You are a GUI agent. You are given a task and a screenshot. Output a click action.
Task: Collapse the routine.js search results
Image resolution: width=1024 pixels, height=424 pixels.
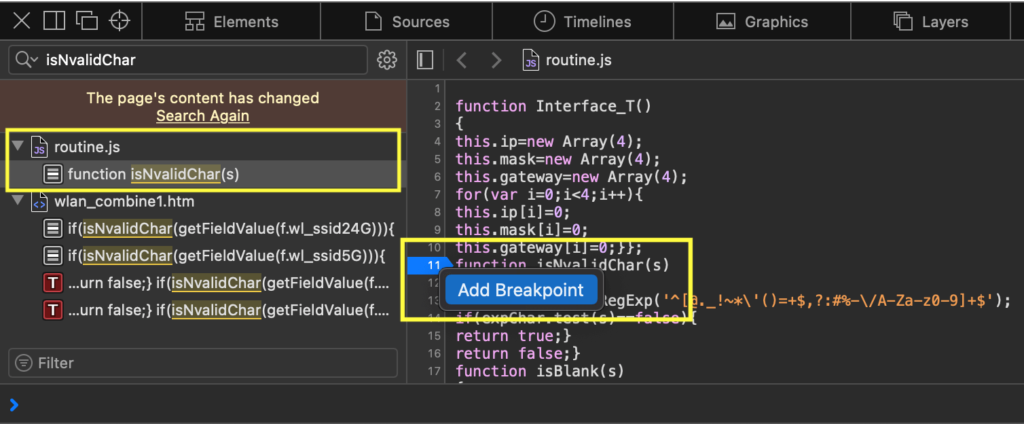point(17,147)
